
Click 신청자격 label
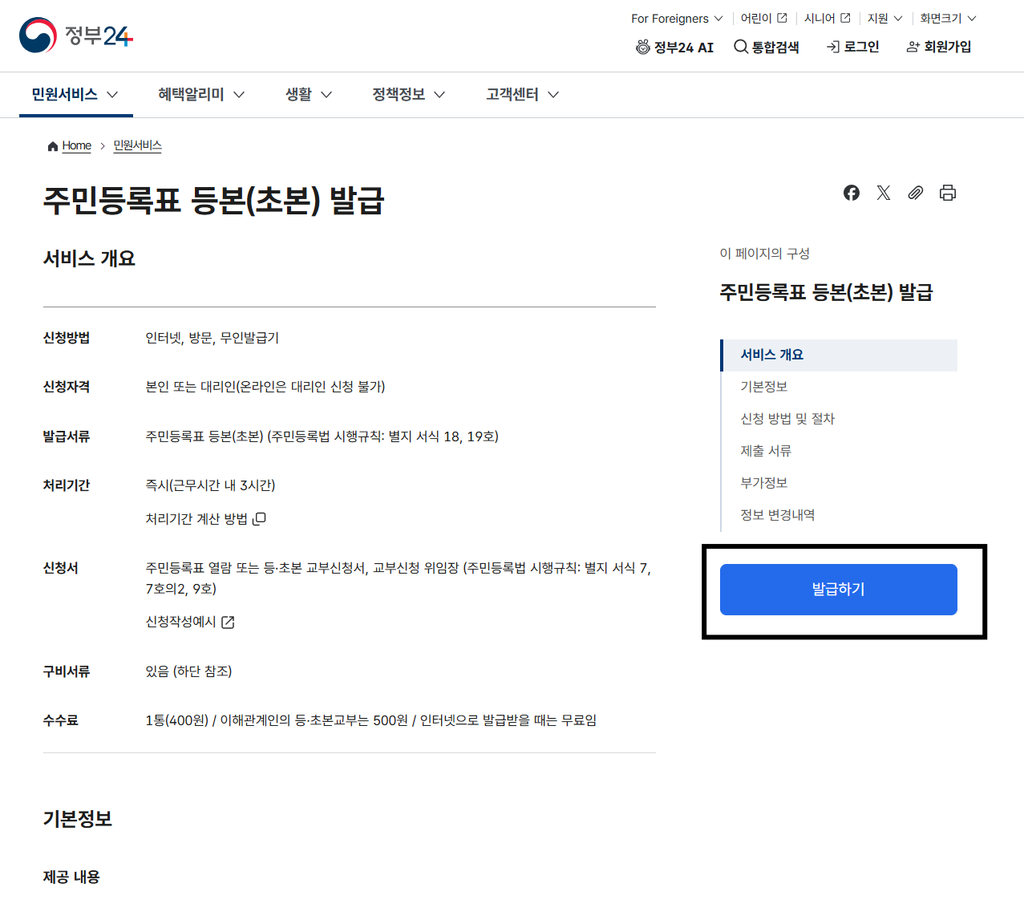(67, 387)
